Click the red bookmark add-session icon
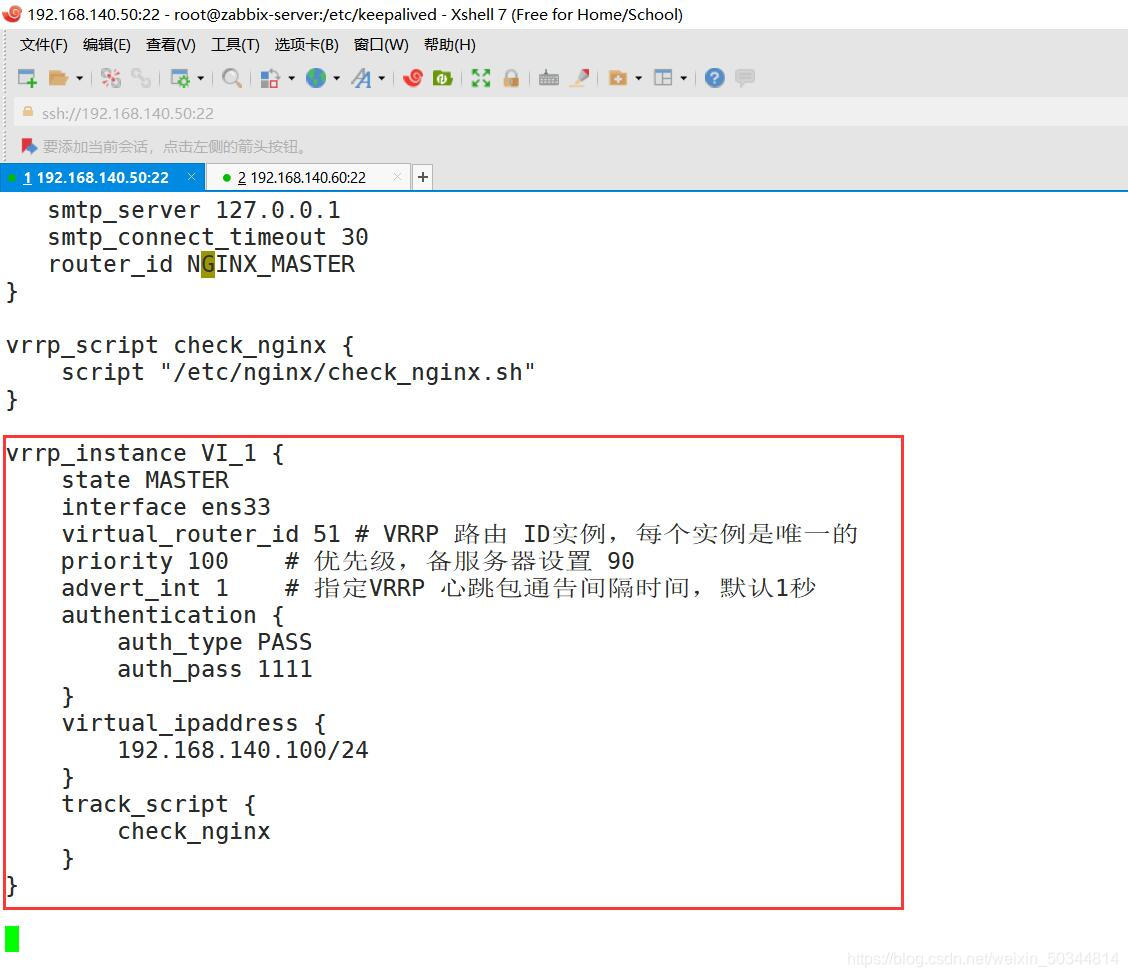1128x977 pixels. tap(29, 146)
